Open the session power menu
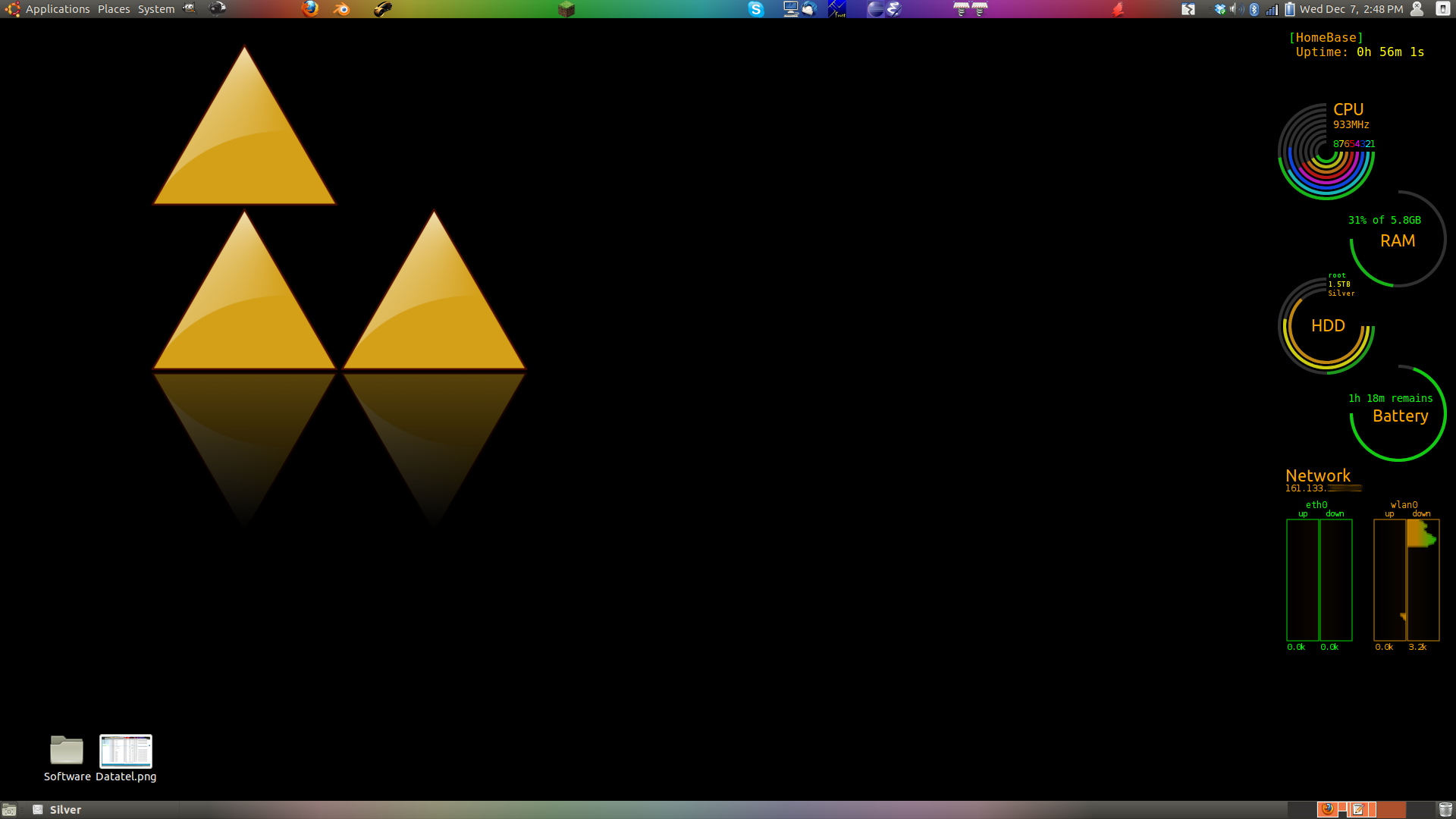The image size is (1456, 819). click(x=1442, y=9)
